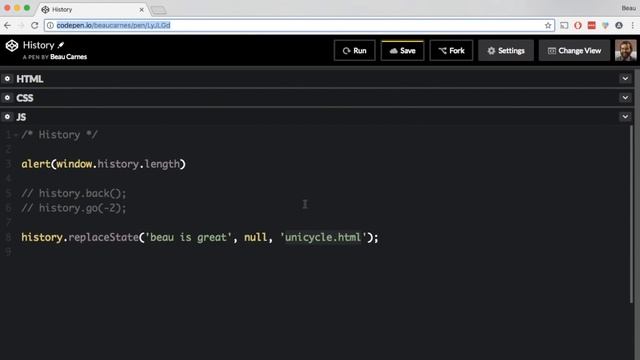Click the JS editor vertical scrollbar
The height and width of the screenshot is (360, 640).
coord(631,214)
